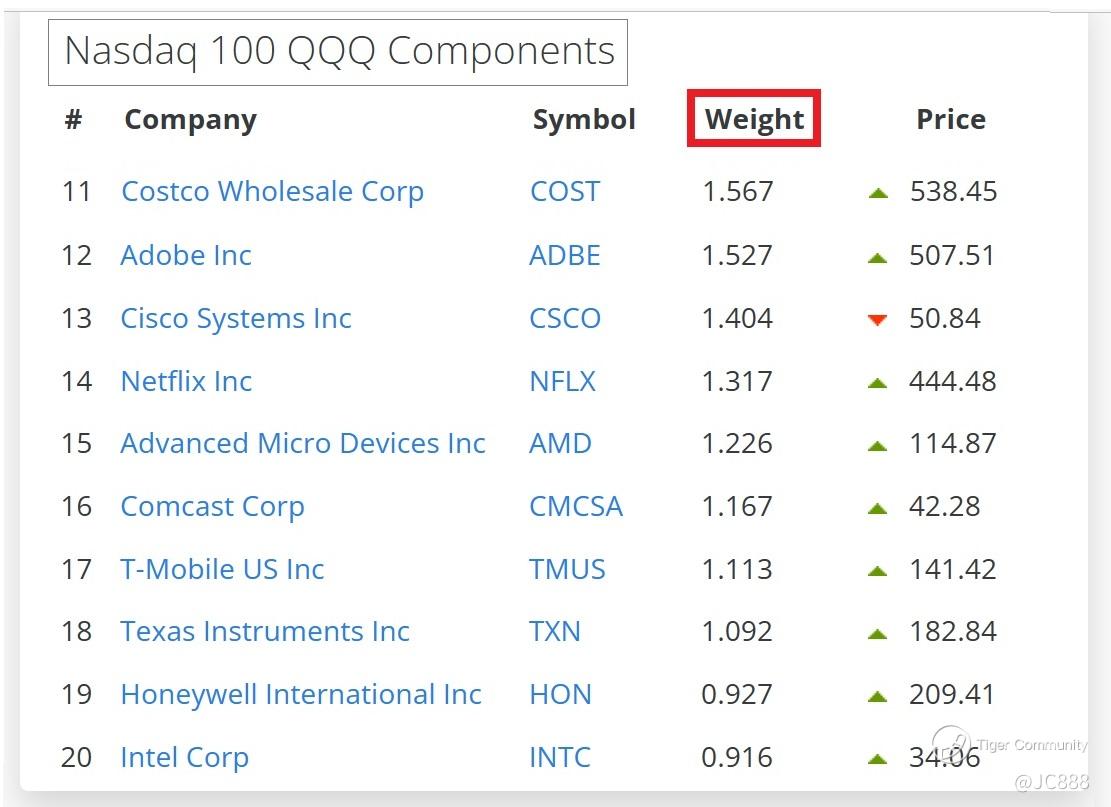Screen dimensions: 1111x807
Task: Click the green arrow next to Netflix price
Action: point(878,382)
